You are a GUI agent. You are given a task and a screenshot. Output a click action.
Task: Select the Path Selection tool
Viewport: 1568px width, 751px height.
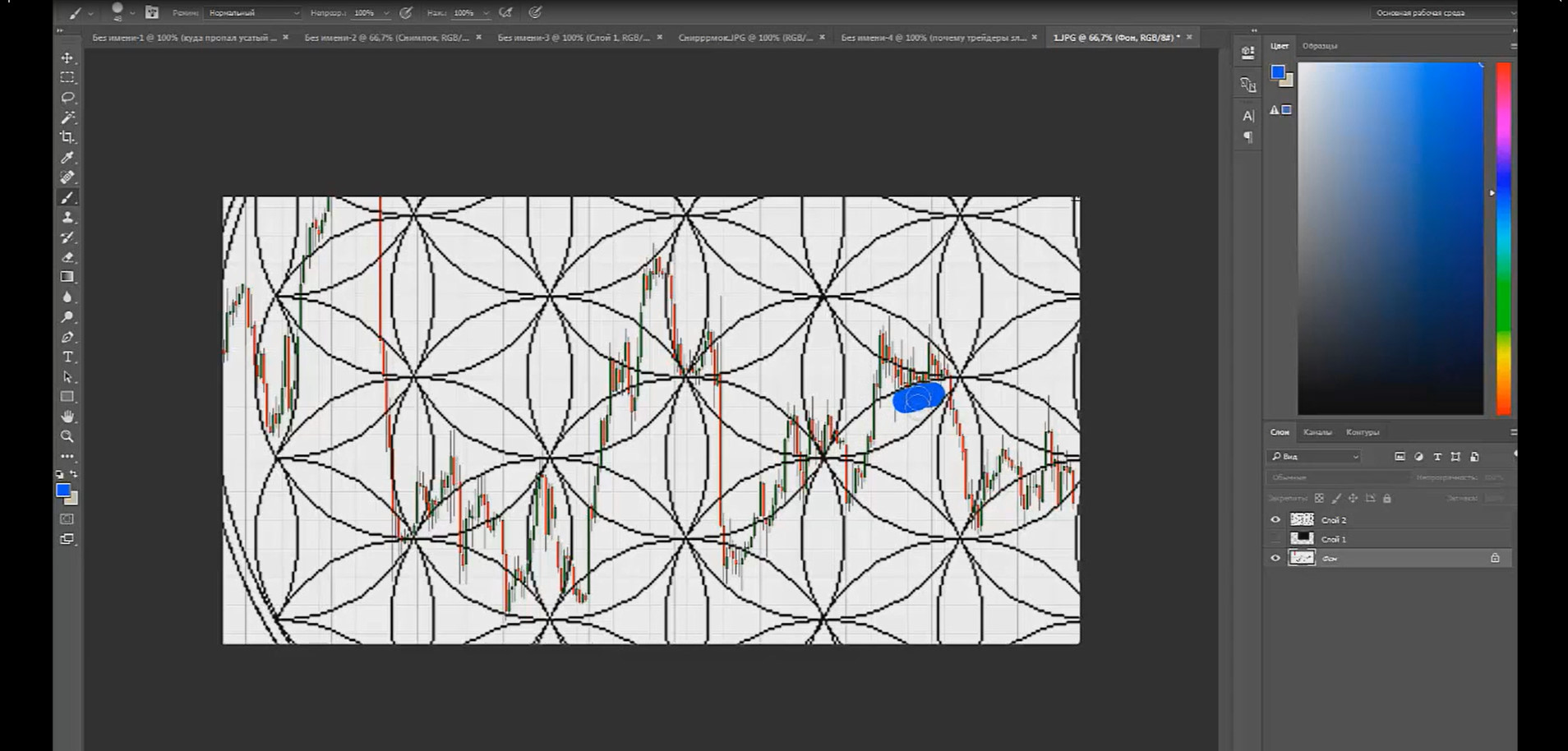[67, 377]
